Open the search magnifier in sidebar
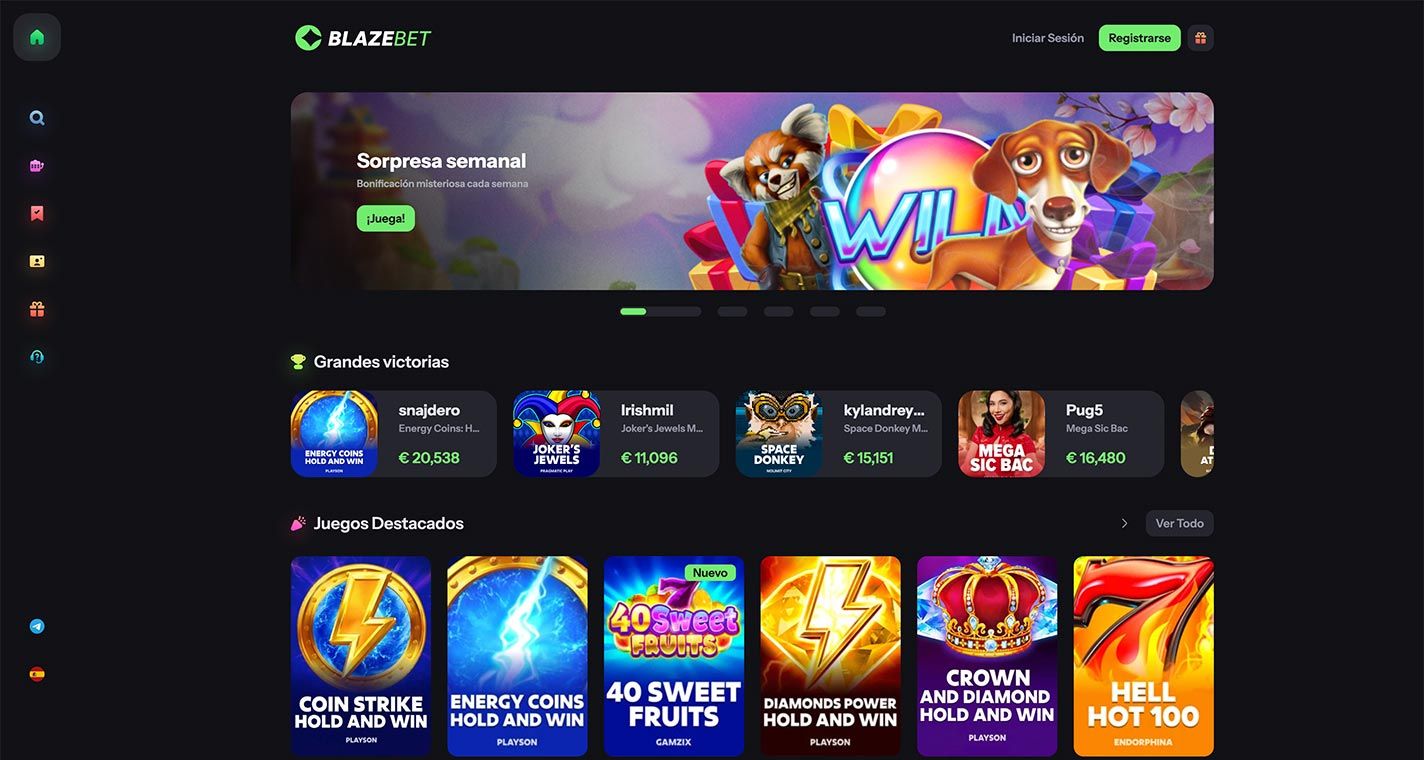The width and height of the screenshot is (1424, 760). pos(37,118)
